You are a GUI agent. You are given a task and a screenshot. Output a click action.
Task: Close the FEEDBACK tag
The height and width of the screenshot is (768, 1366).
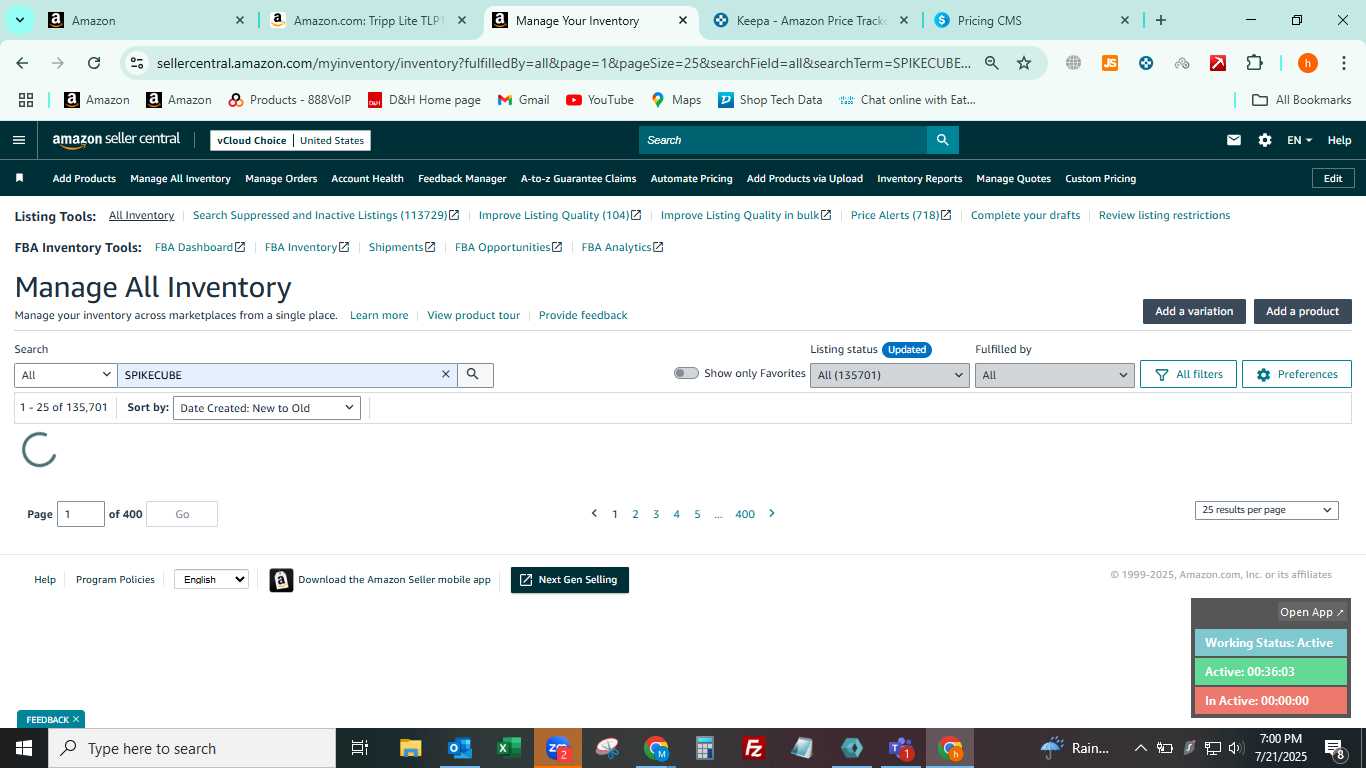(75, 719)
